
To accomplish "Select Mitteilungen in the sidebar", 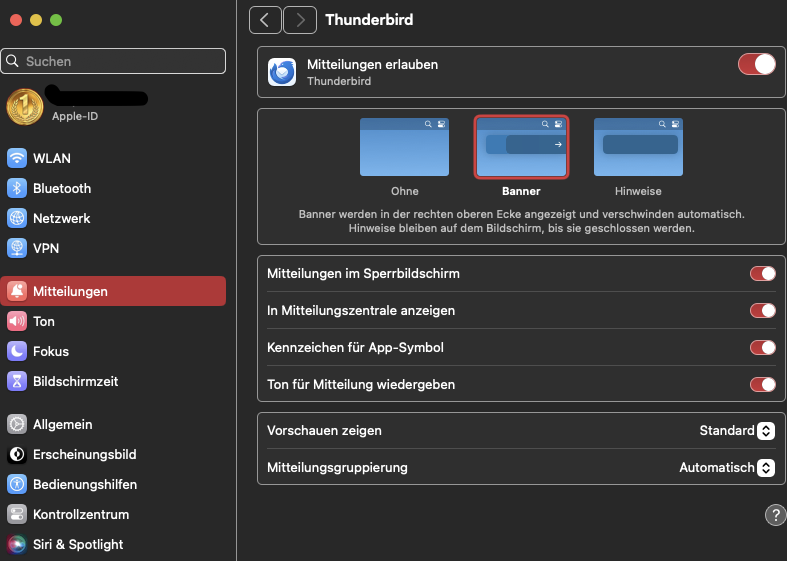I will [113, 291].
